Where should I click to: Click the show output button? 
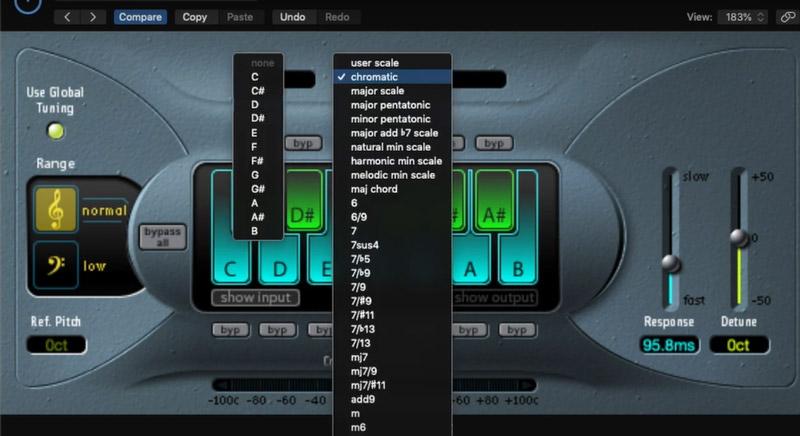click(x=495, y=298)
